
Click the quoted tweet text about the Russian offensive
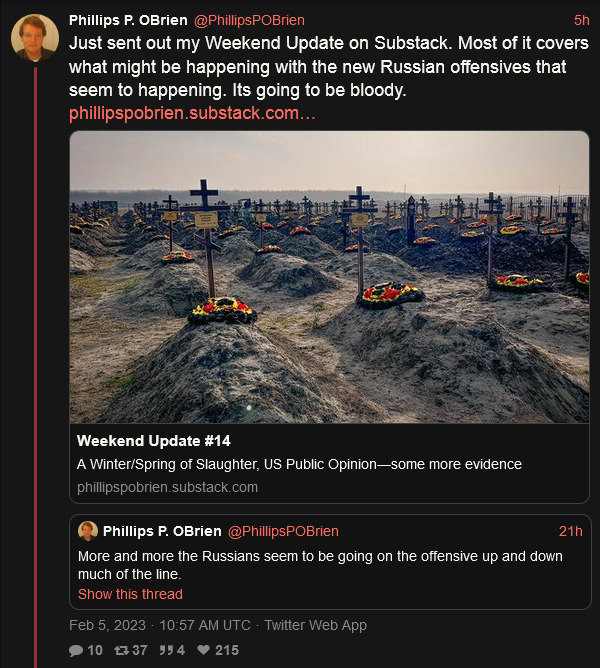pyautogui.click(x=320, y=565)
